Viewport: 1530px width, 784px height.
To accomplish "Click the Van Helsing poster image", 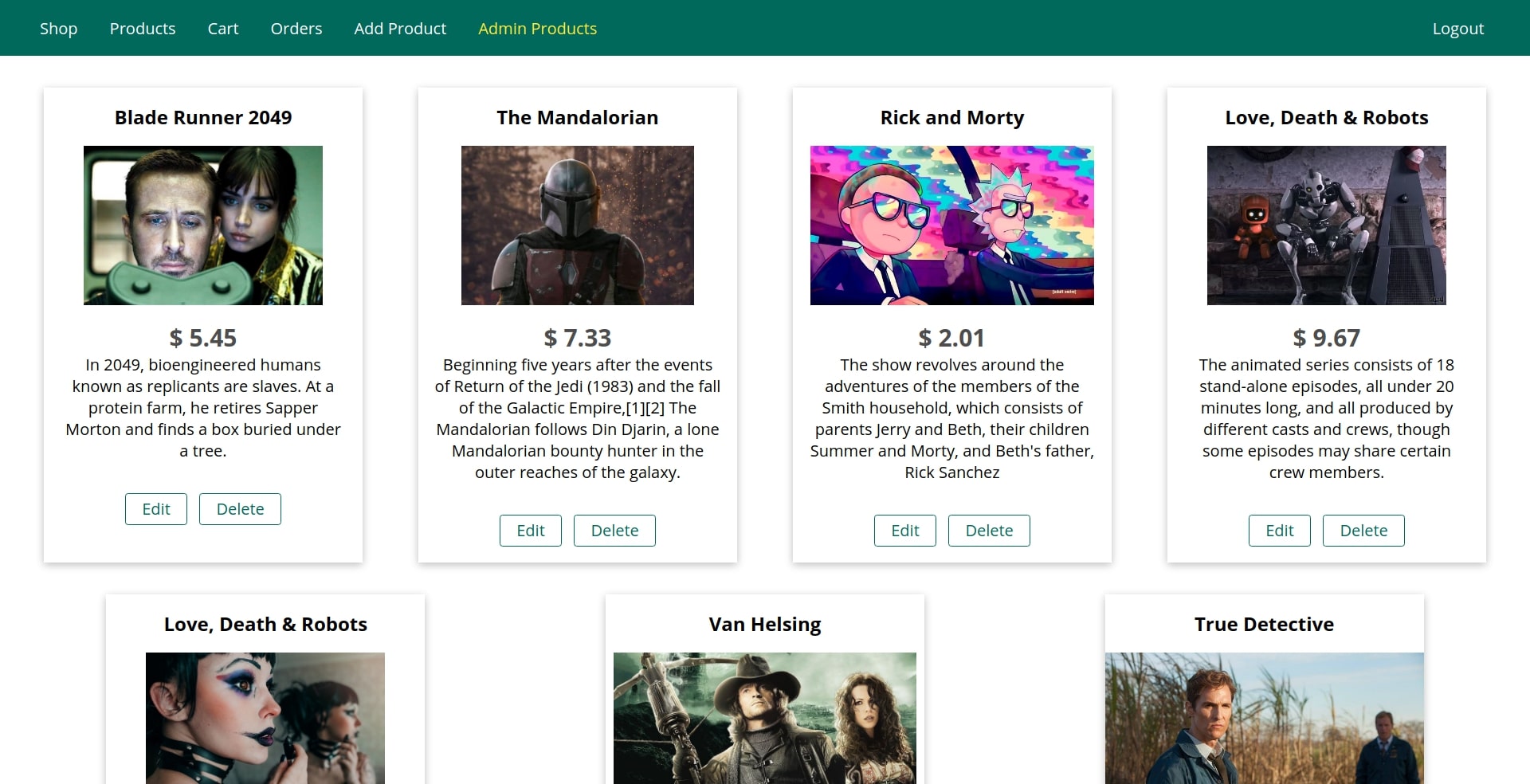I will [765, 718].
